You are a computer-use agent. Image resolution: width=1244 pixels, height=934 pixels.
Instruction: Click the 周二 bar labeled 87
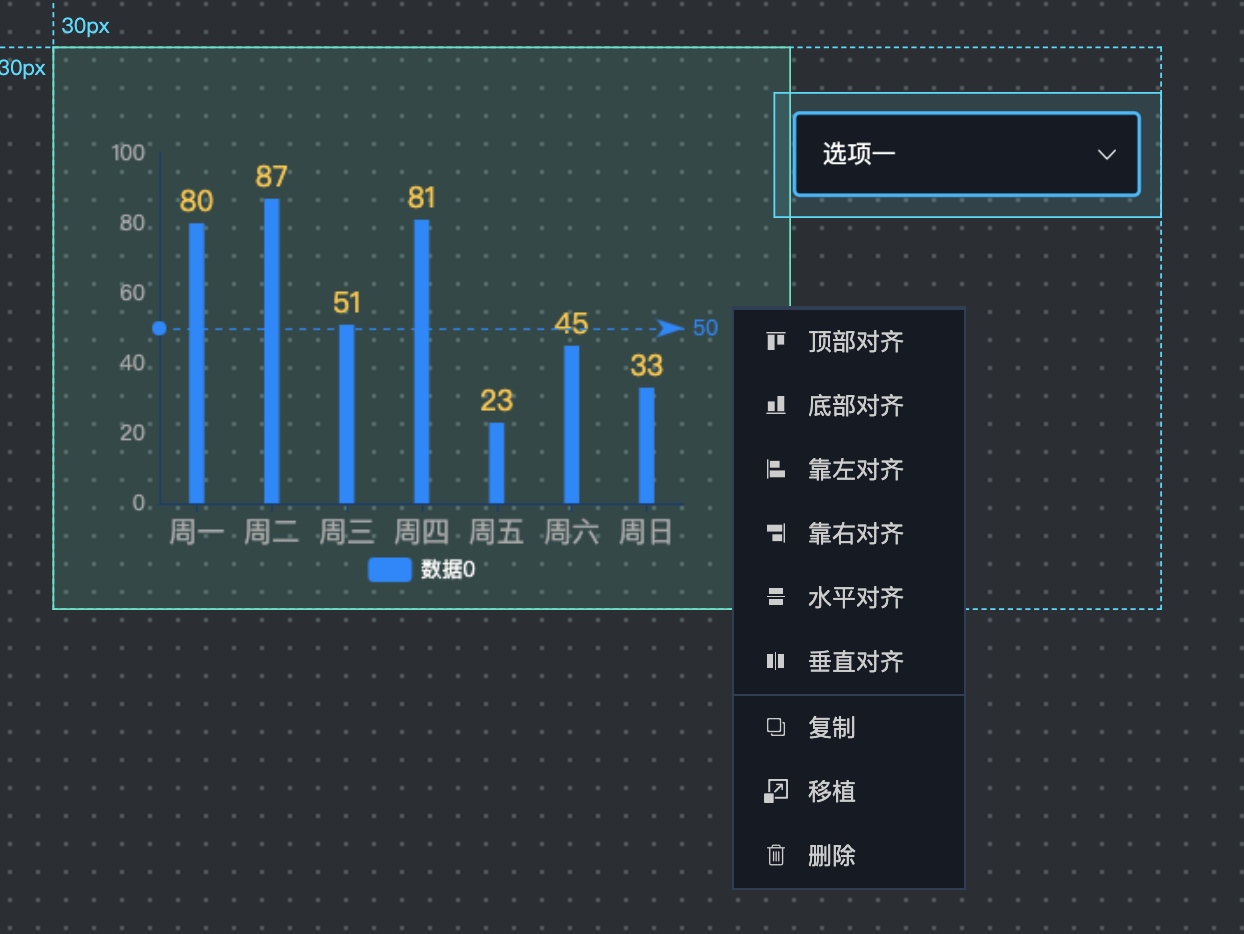(271, 350)
